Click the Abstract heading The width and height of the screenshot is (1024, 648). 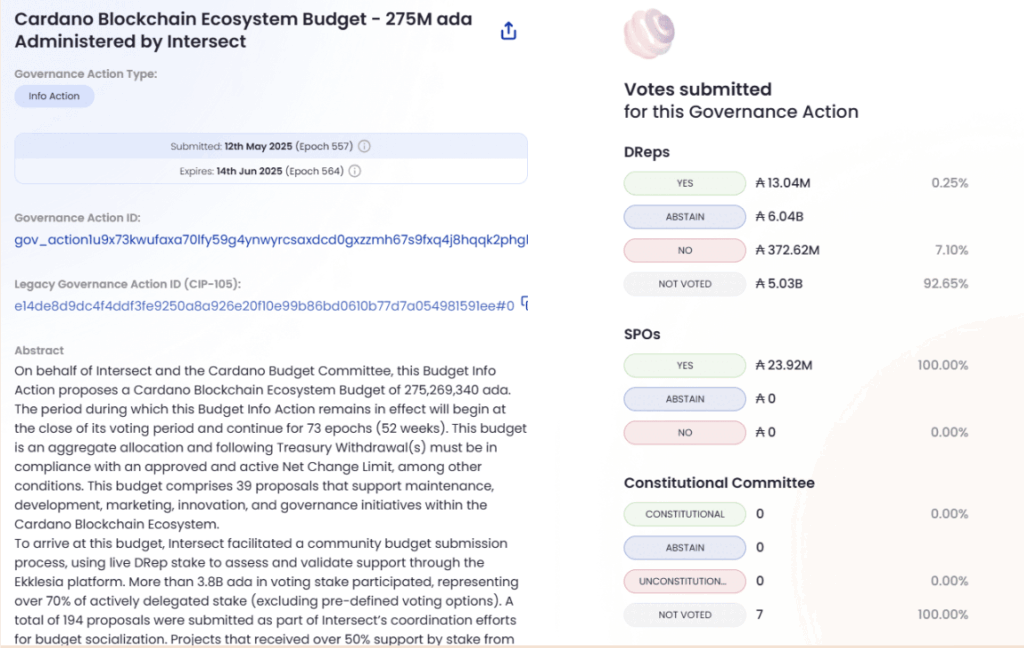click(39, 350)
